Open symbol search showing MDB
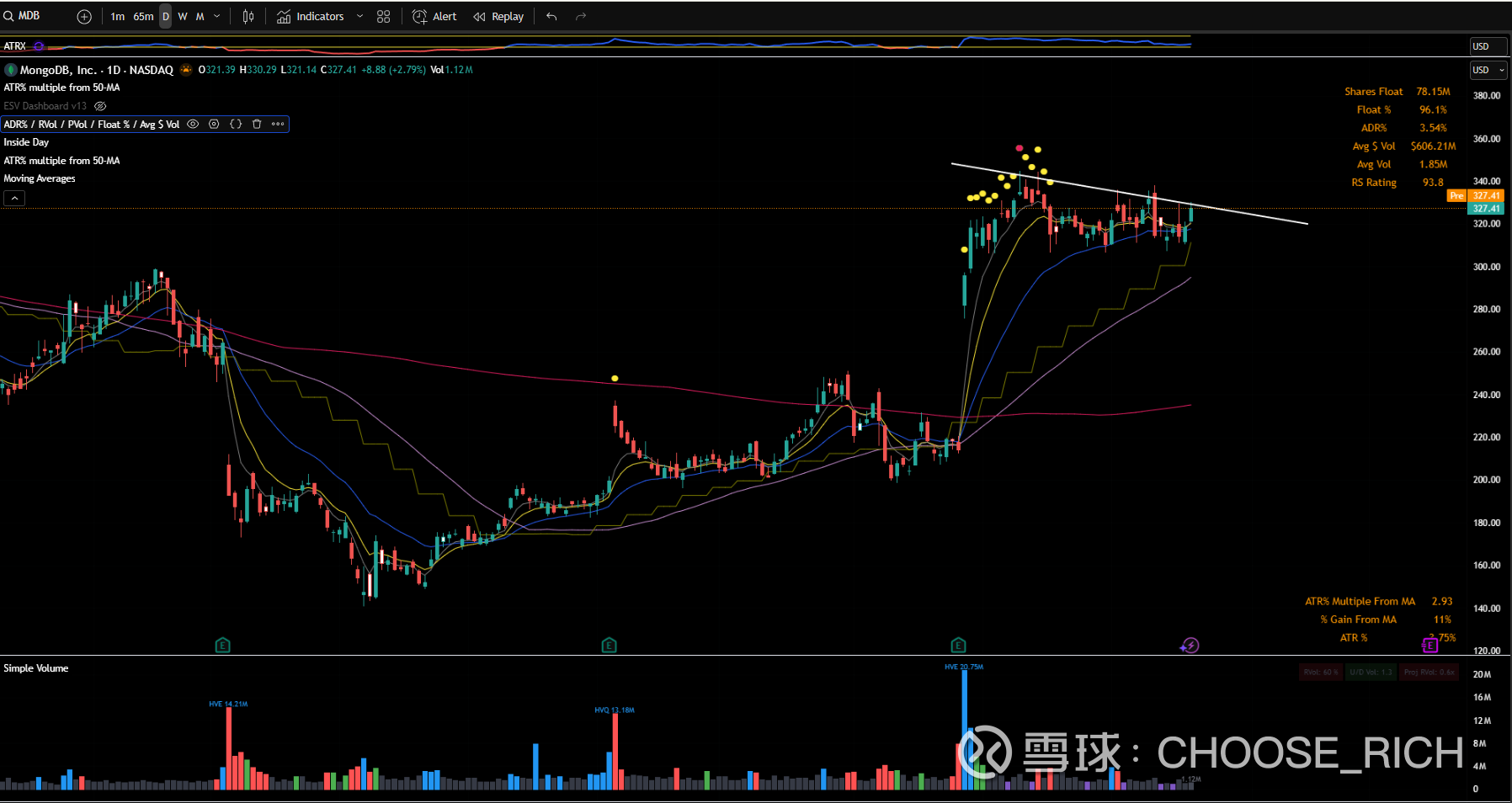The image size is (1512, 803). (x=23, y=16)
